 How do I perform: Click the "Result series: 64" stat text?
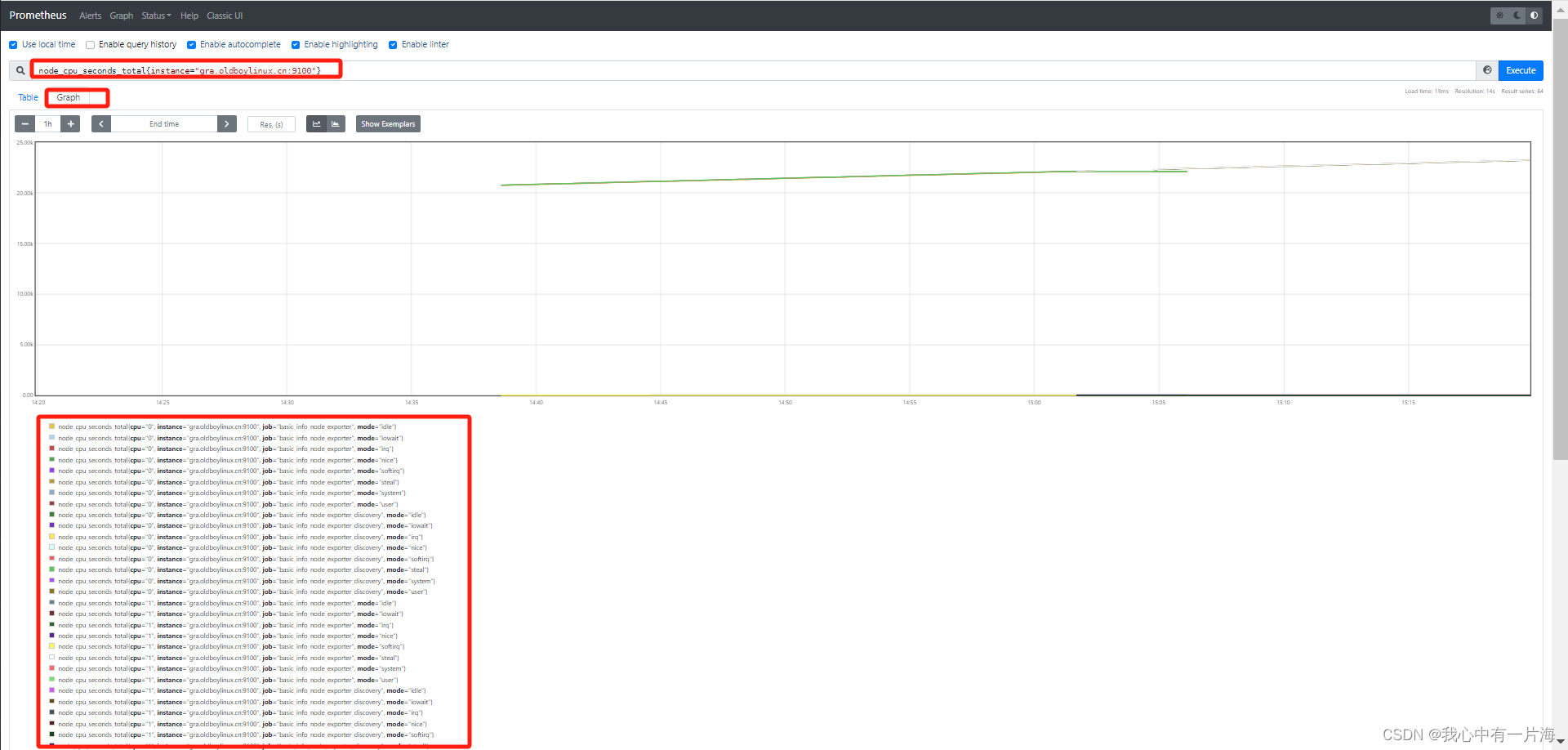pyautogui.click(x=1522, y=92)
